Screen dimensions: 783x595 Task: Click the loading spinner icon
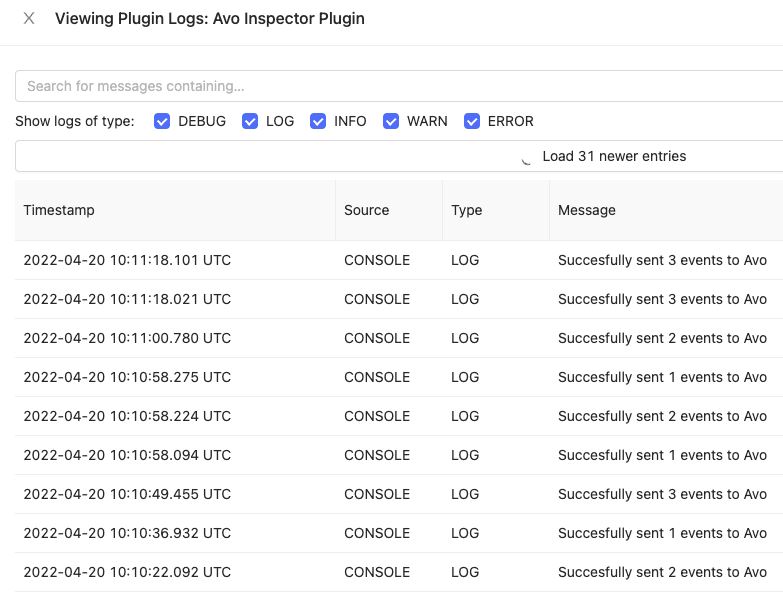pyautogui.click(x=527, y=157)
